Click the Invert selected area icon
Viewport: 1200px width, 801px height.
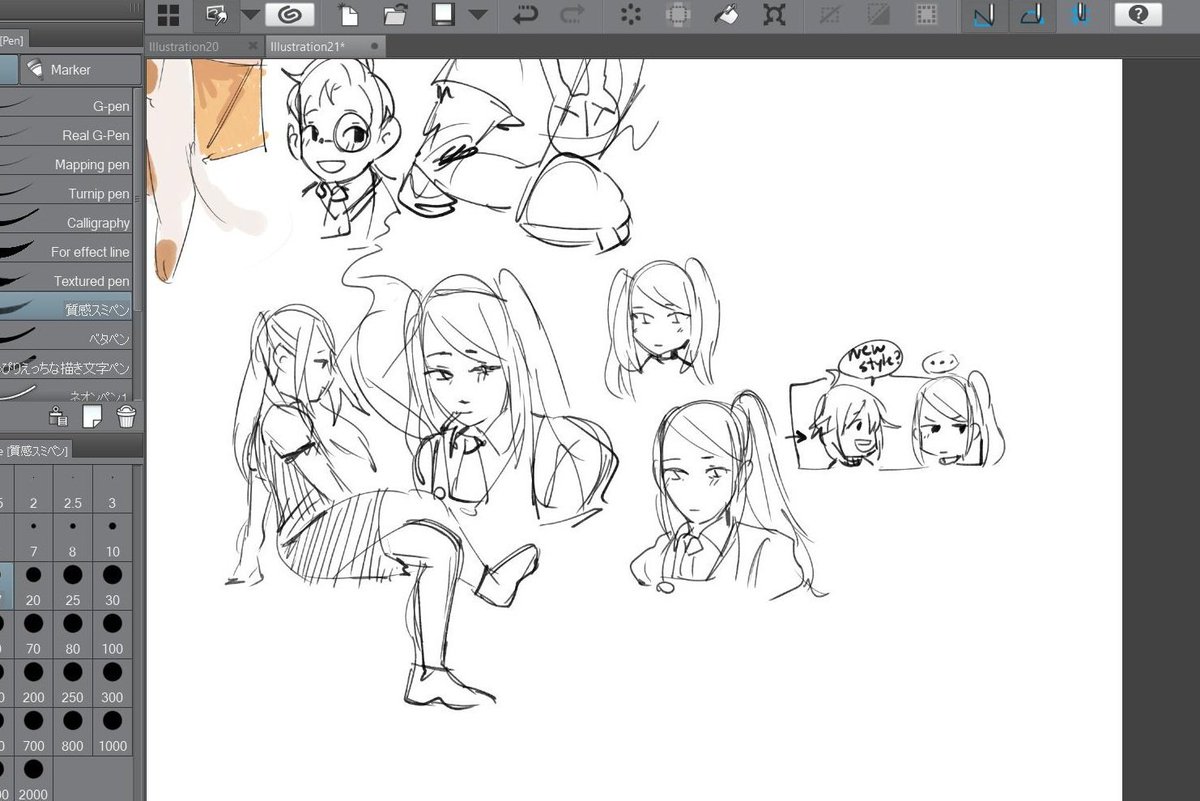tap(878, 15)
